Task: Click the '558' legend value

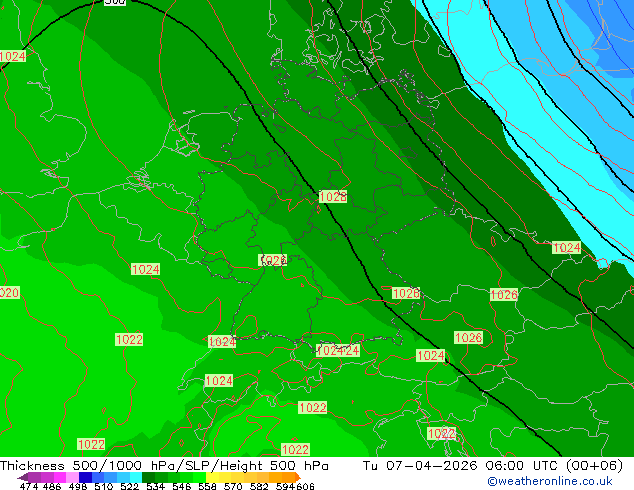Action: 207,486
